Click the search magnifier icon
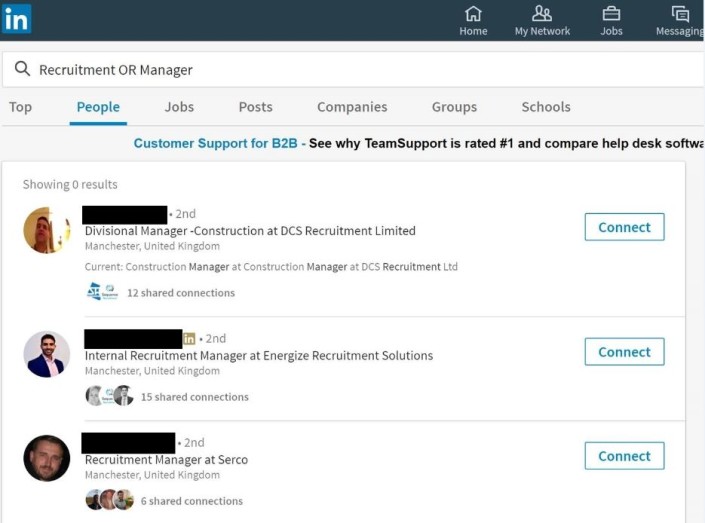Screen dimensions: 705x523 [22, 69]
